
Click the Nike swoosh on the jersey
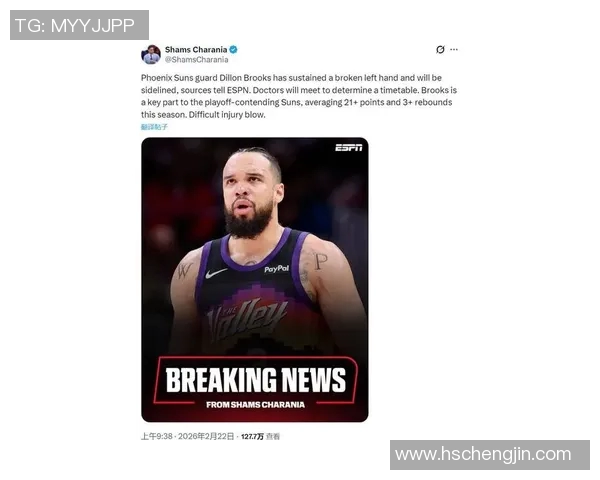[216, 273]
